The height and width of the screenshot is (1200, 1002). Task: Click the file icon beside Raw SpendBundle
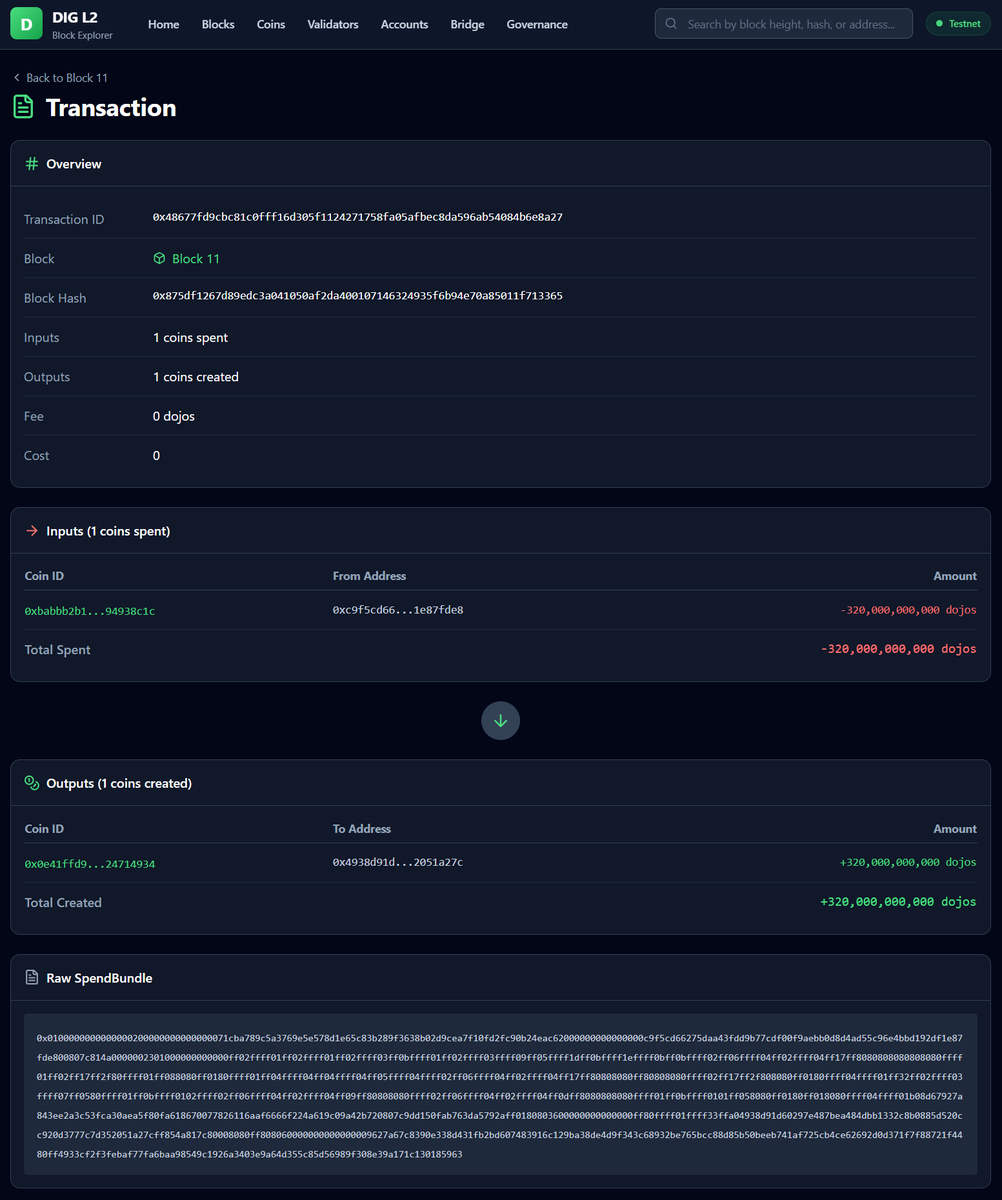click(32, 978)
